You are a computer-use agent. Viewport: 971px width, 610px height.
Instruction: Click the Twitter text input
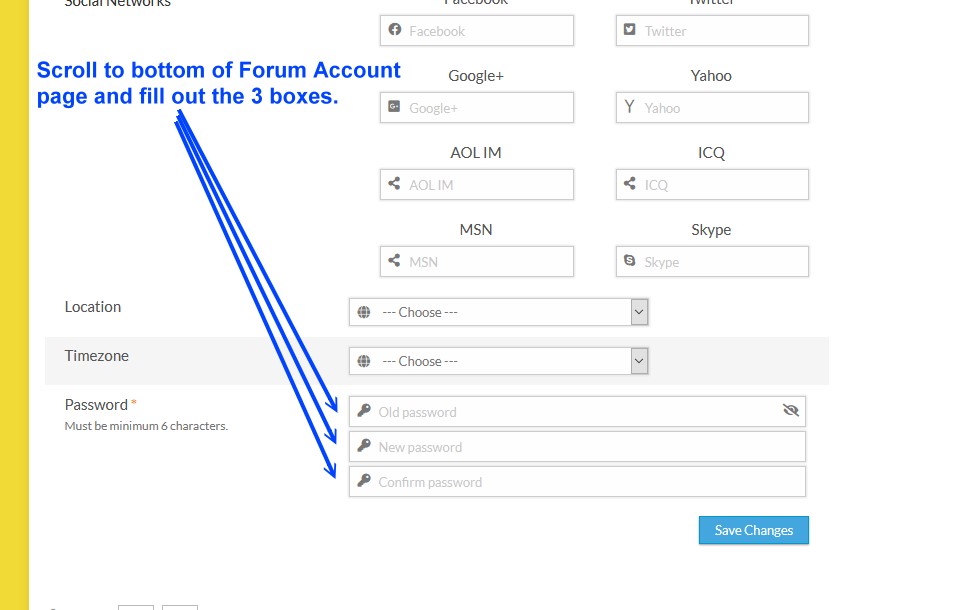720,31
